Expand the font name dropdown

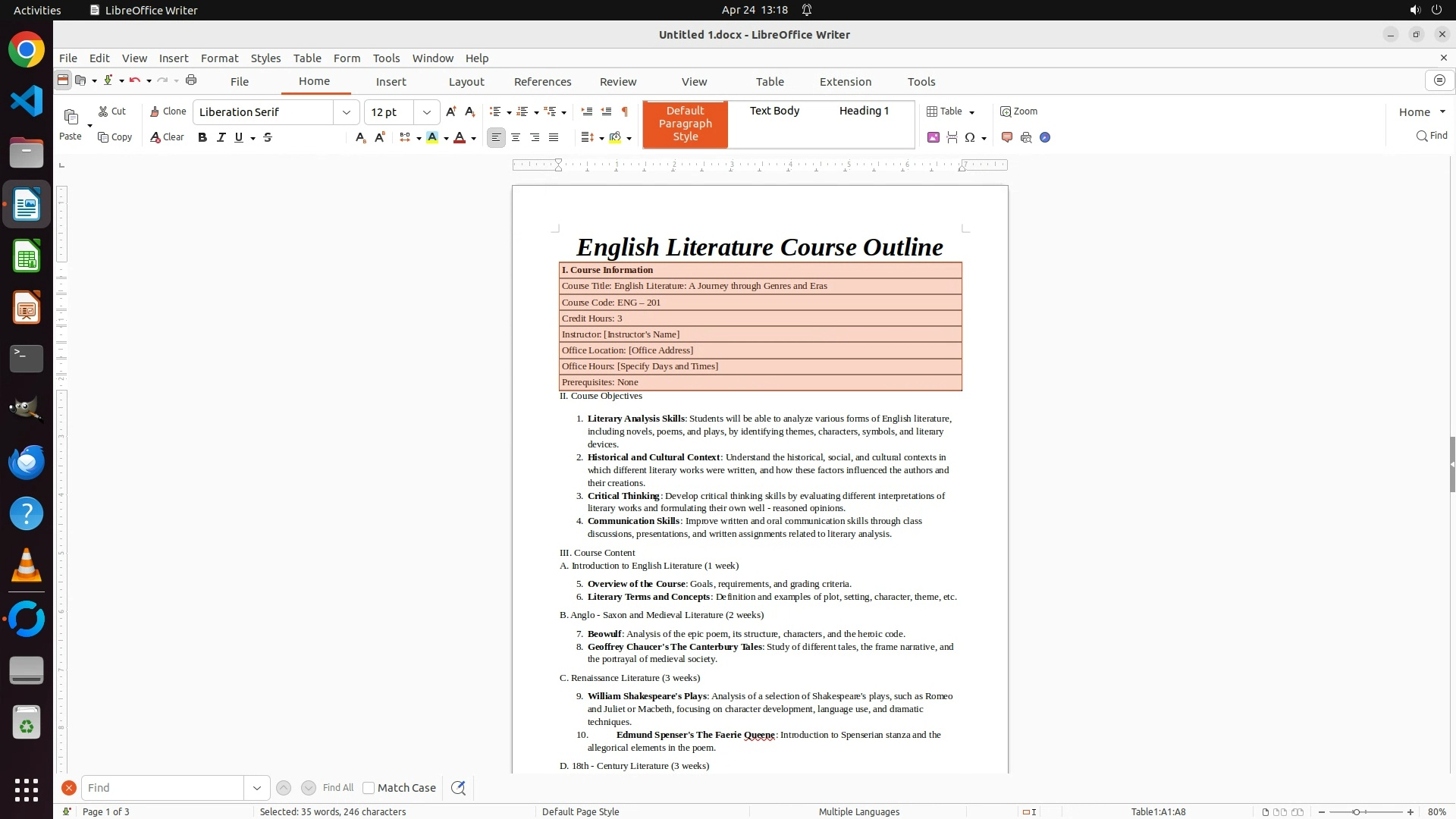347,112
